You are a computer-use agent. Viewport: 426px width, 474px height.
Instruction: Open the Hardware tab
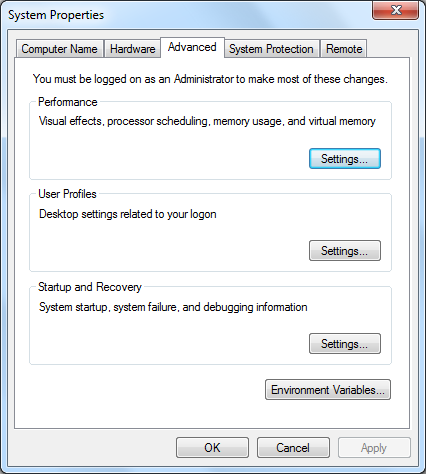point(132,49)
